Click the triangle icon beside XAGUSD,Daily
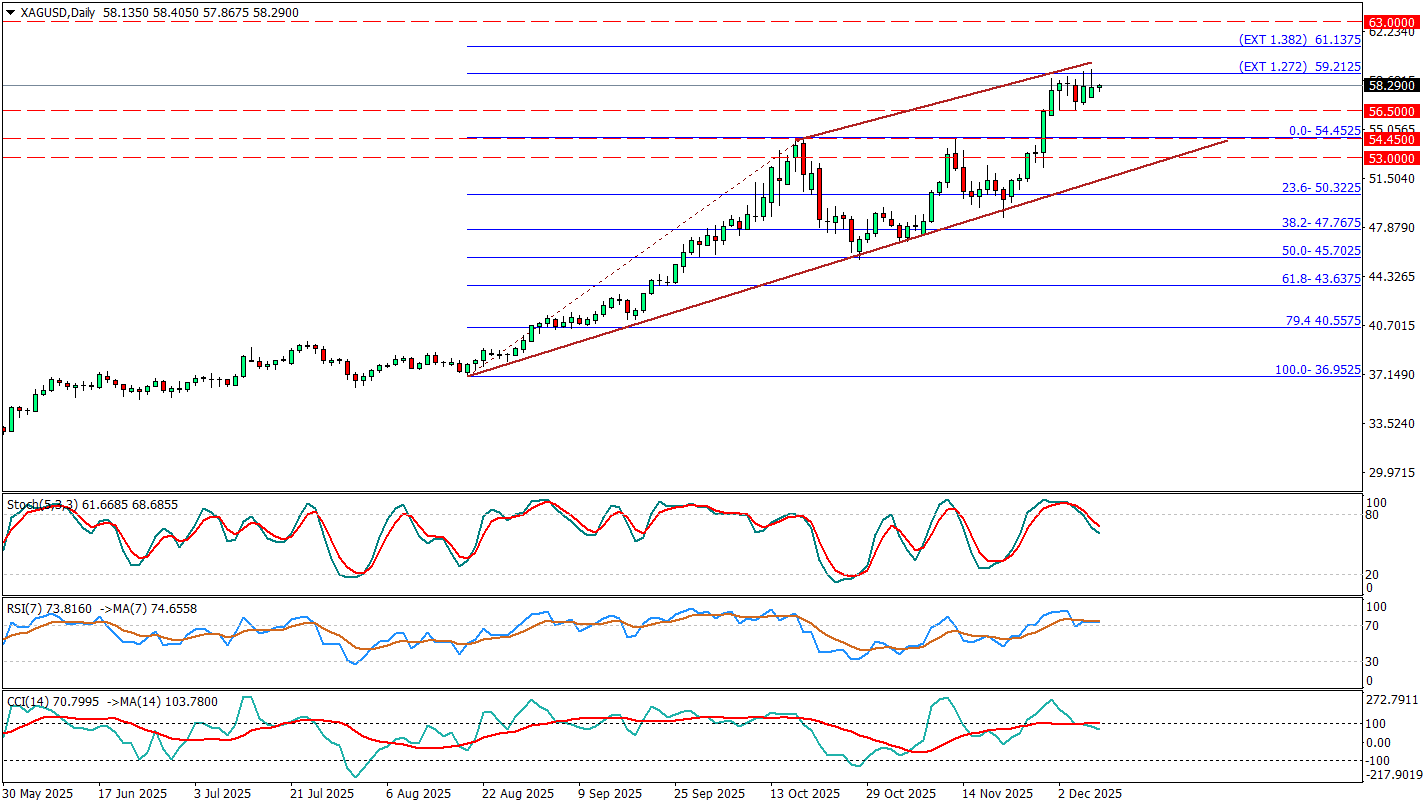The image size is (1426, 806). click(9, 14)
